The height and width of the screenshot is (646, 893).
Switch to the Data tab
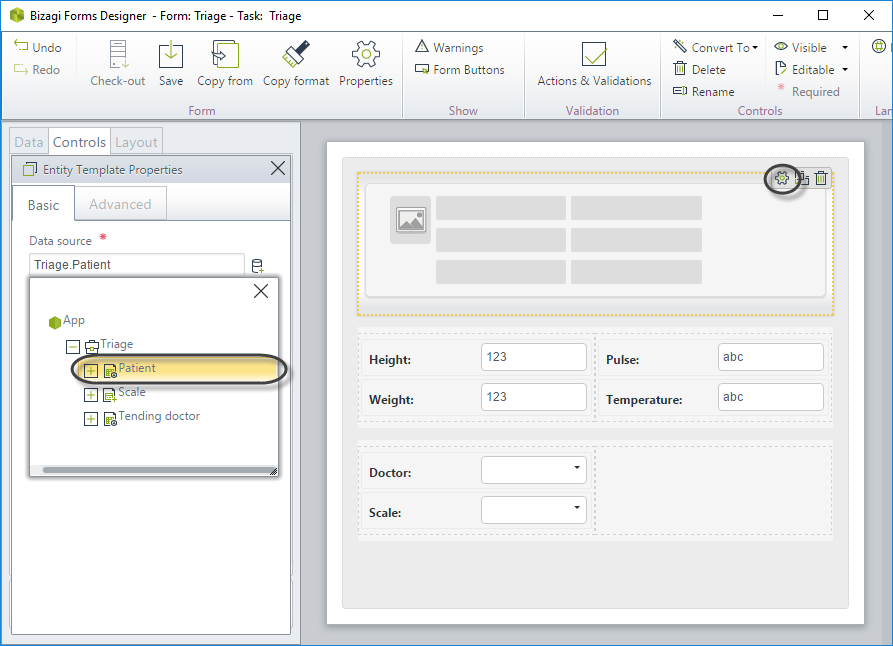tap(29, 142)
